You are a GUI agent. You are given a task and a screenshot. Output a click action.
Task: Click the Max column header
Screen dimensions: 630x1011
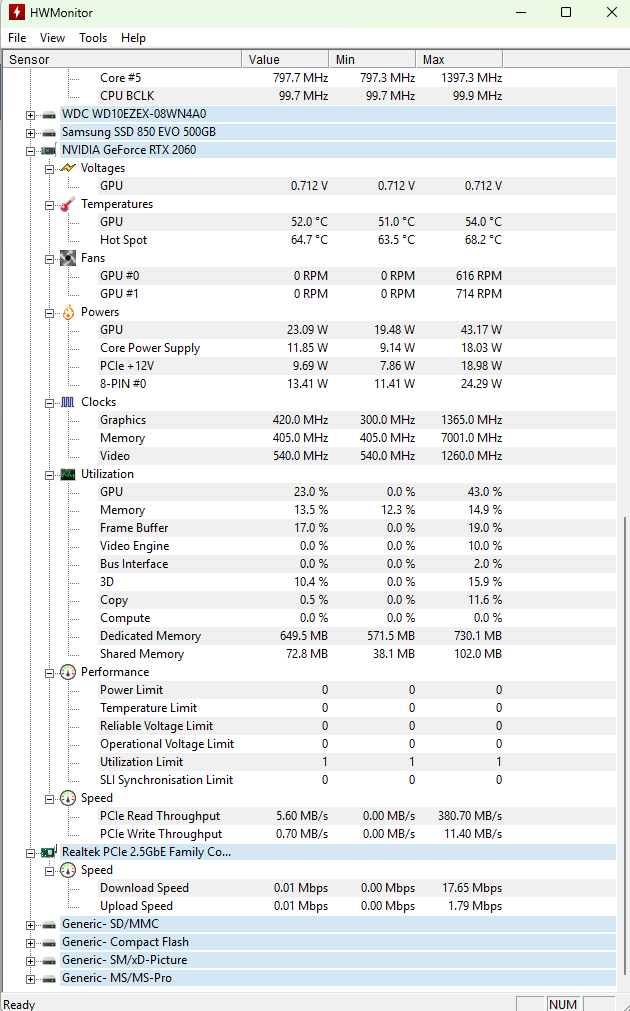[458, 59]
